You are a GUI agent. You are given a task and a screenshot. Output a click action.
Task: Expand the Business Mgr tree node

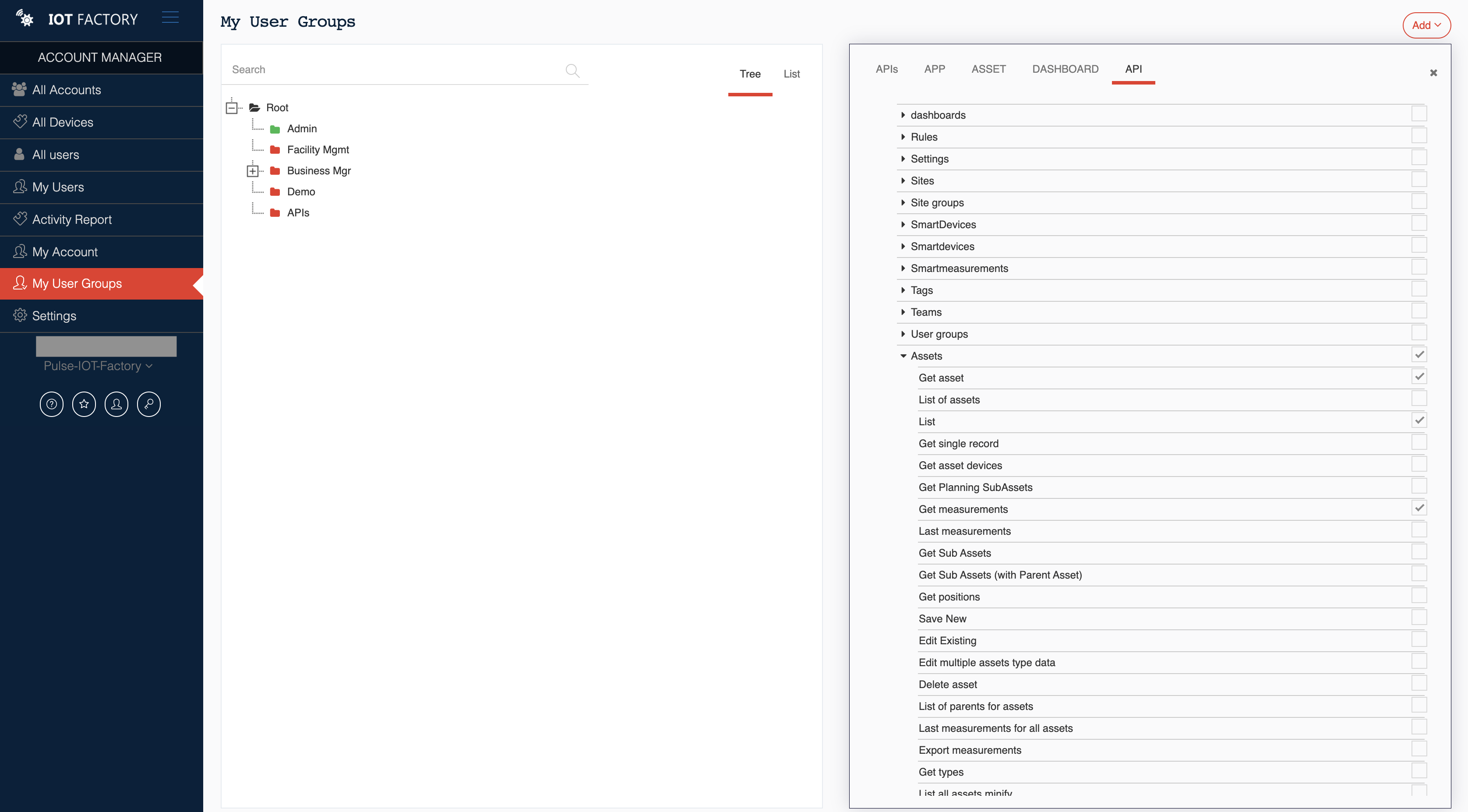click(252, 171)
